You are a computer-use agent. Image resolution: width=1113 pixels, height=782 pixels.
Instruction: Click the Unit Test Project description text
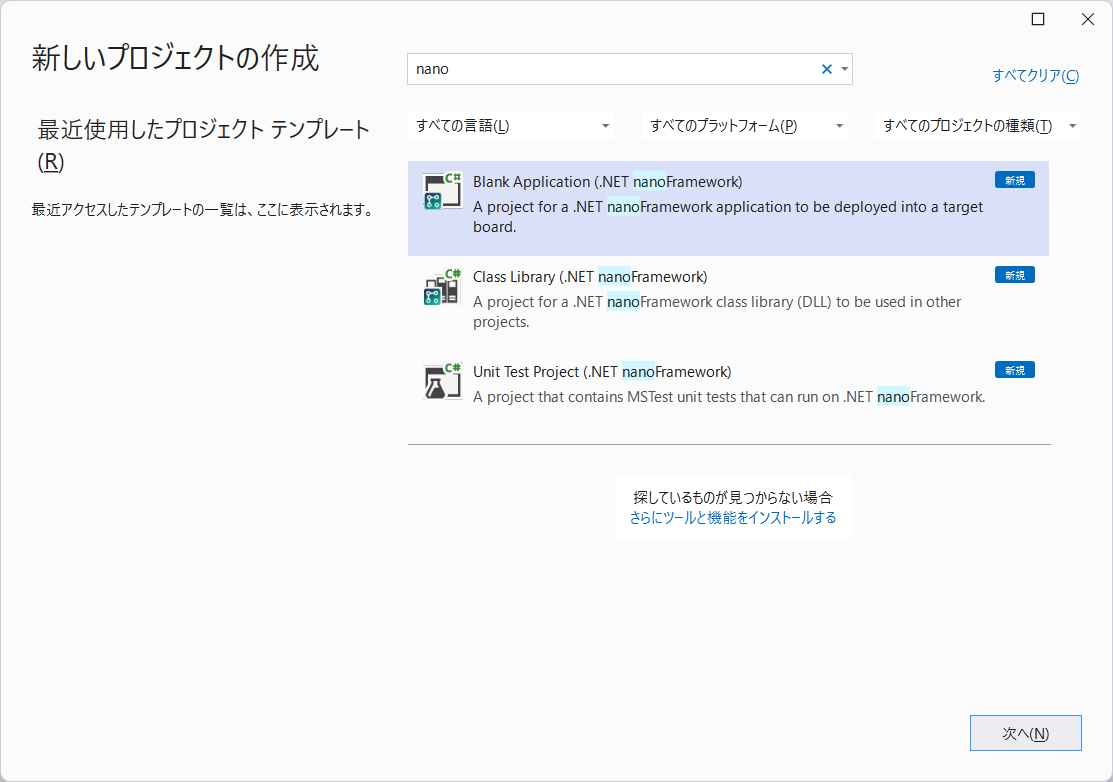[729, 397]
